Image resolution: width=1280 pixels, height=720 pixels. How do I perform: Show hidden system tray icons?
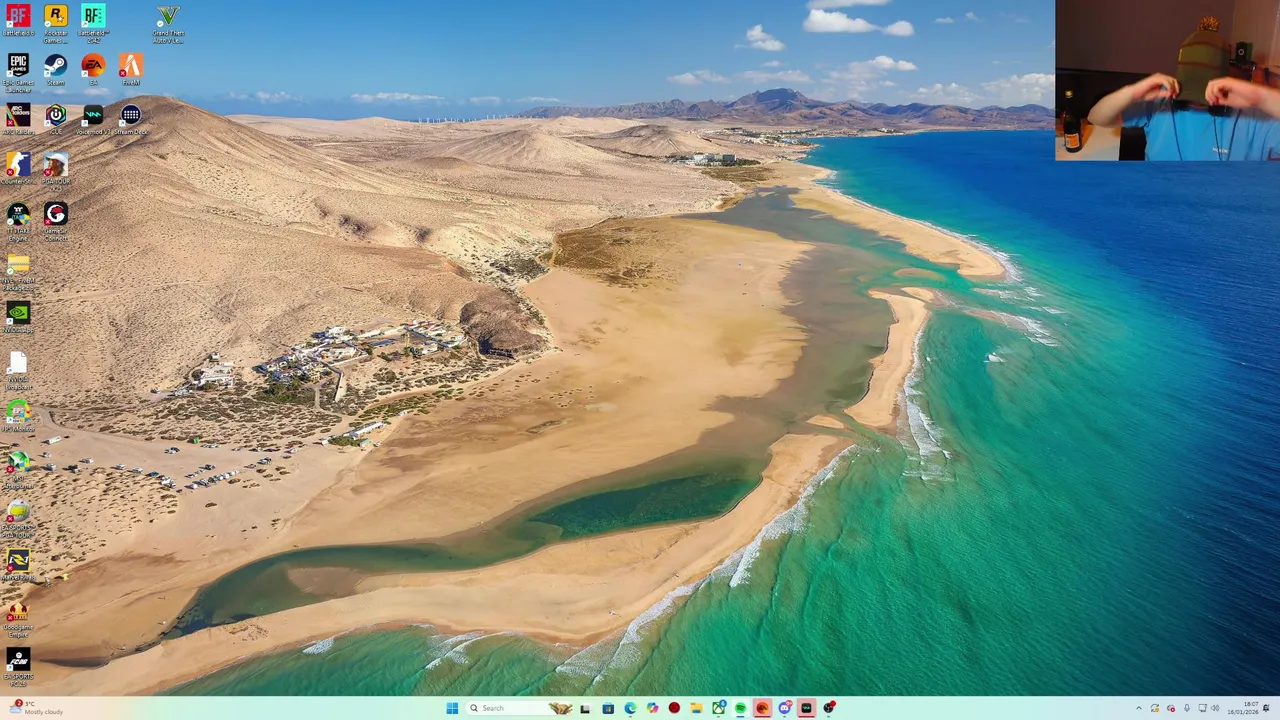click(x=1139, y=708)
